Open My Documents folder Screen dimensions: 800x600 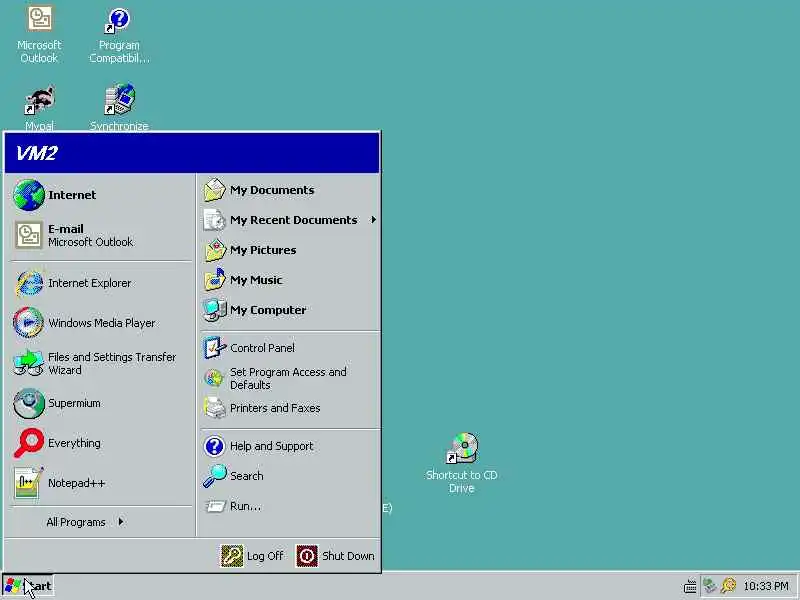point(290,190)
